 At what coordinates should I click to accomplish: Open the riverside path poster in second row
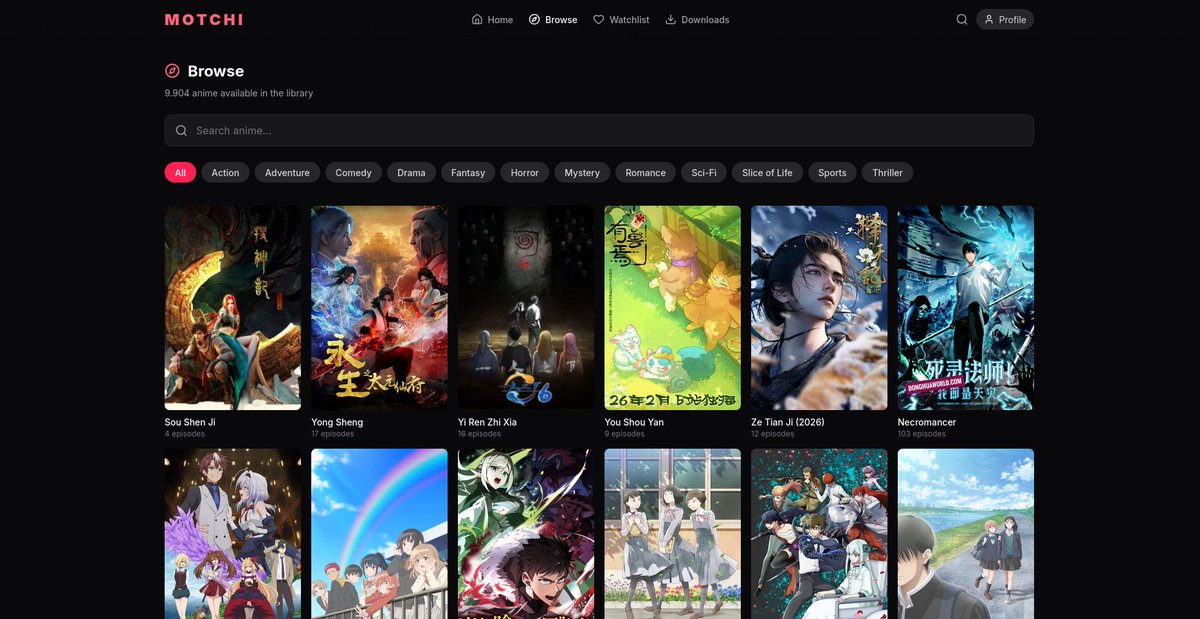pos(966,534)
